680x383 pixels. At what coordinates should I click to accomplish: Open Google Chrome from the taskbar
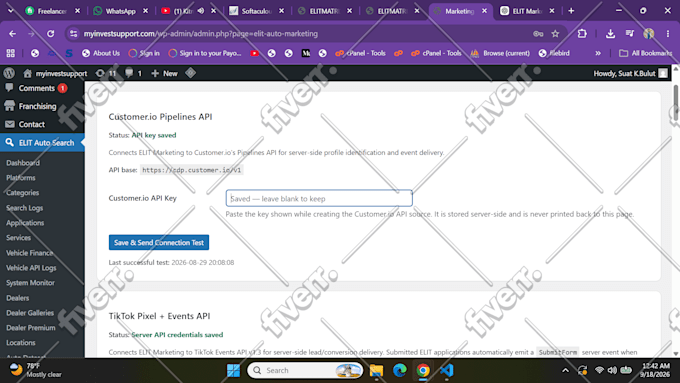(423, 370)
